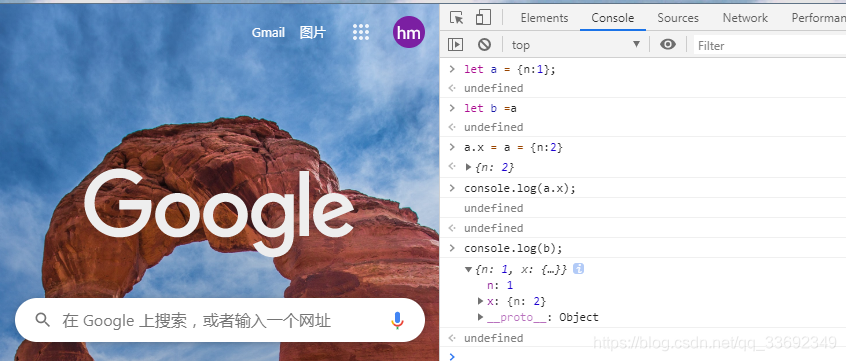The height and width of the screenshot is (361, 846).
Task: Focus the Google search input field
Action: (x=219, y=321)
